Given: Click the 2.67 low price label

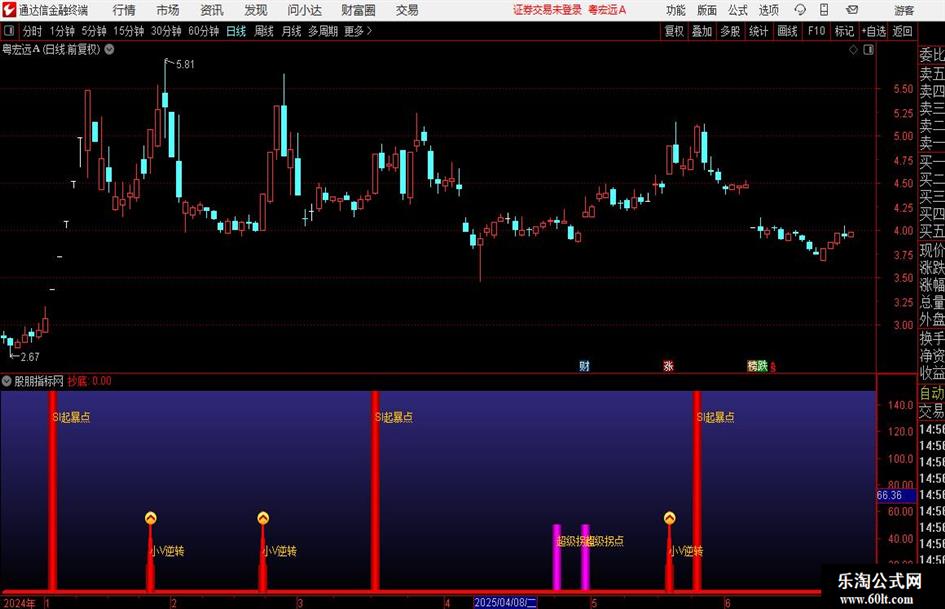Looking at the screenshot, I should [x=30, y=357].
